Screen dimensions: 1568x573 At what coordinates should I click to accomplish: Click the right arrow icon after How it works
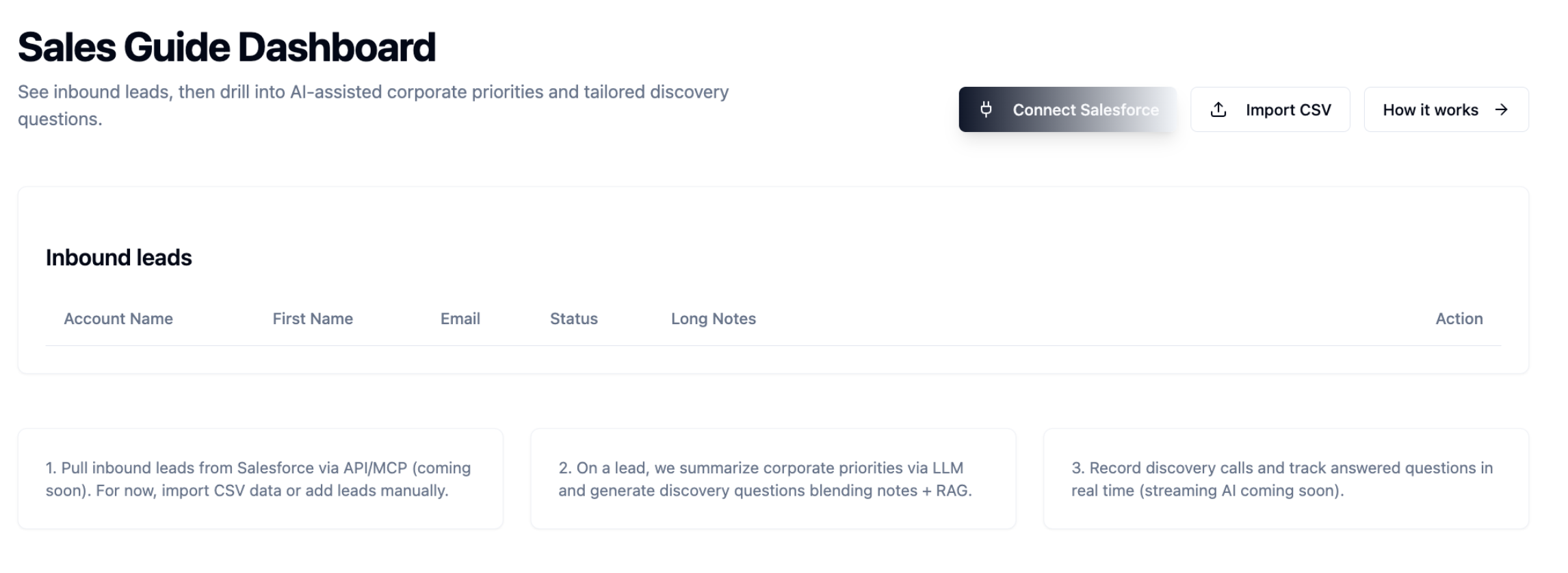tap(1502, 109)
